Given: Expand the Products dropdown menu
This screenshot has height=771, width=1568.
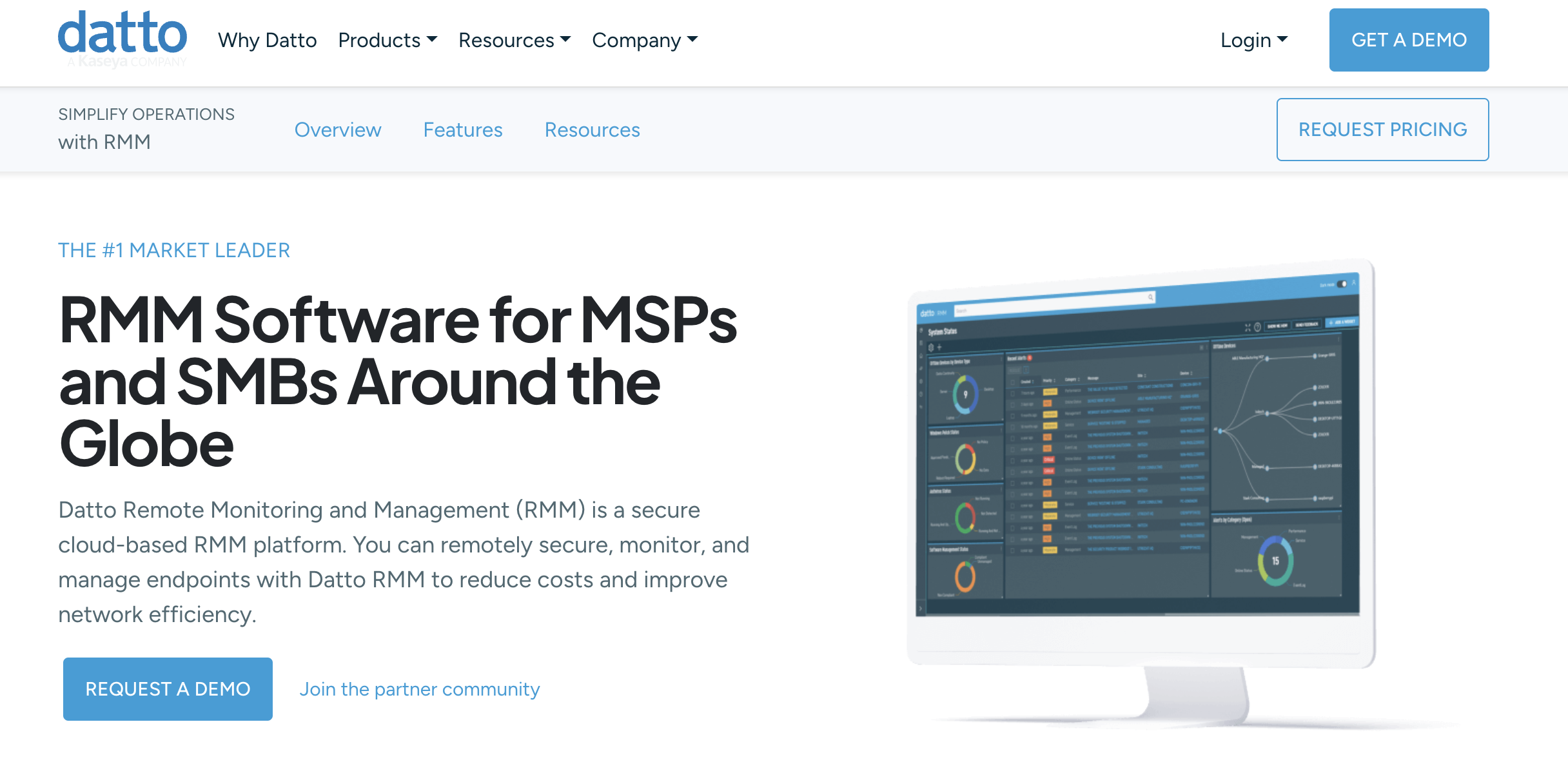Looking at the screenshot, I should tap(387, 40).
